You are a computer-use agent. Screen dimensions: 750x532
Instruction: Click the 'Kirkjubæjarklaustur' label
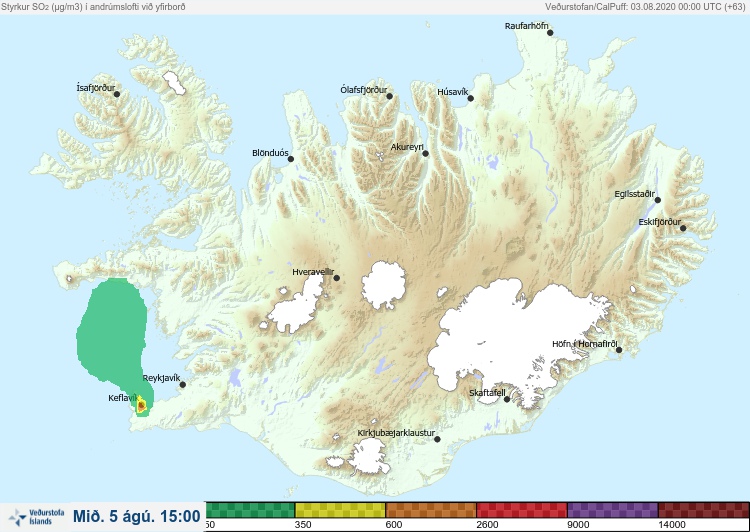click(397, 433)
